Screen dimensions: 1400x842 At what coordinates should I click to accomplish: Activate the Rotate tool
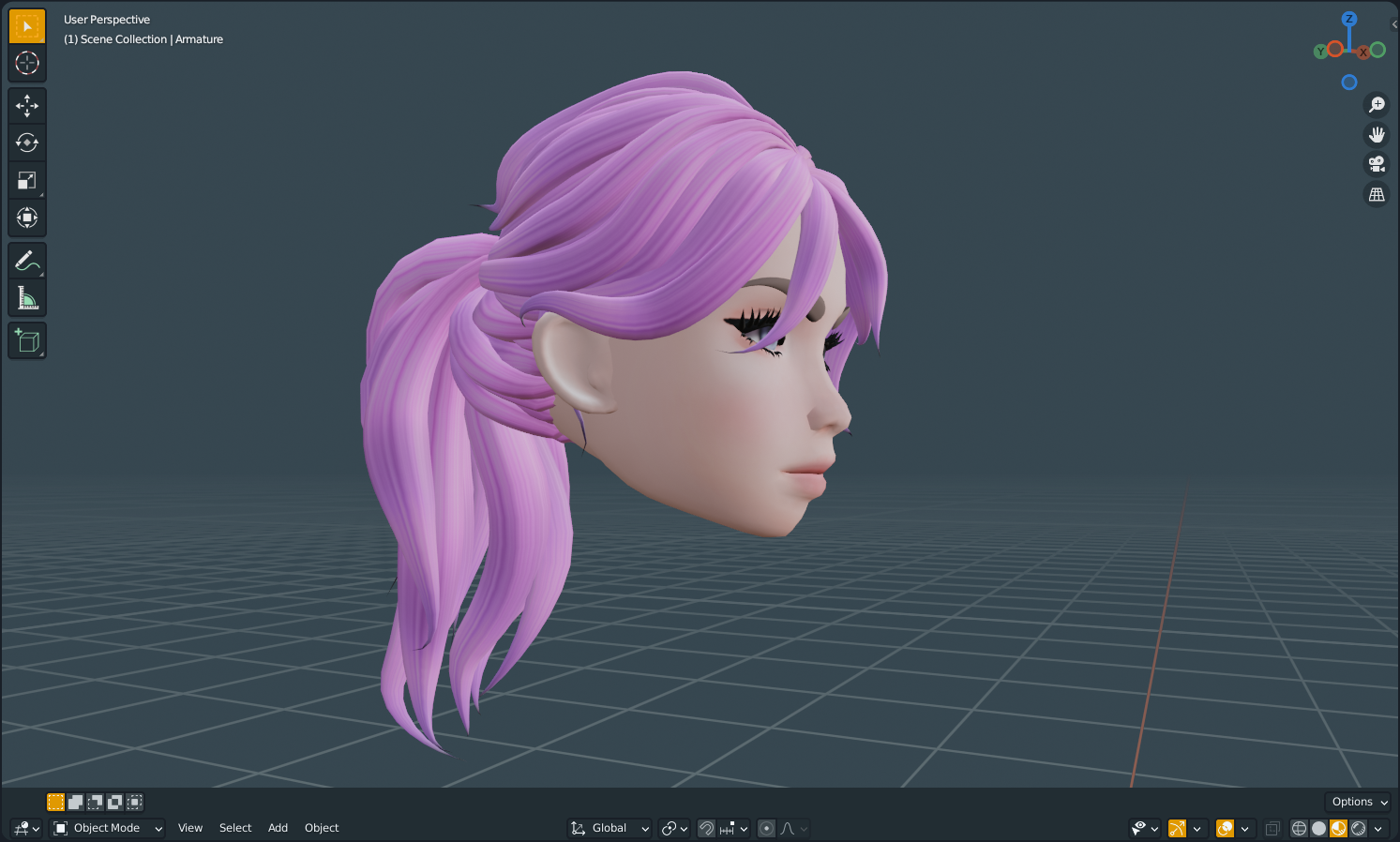point(27,143)
